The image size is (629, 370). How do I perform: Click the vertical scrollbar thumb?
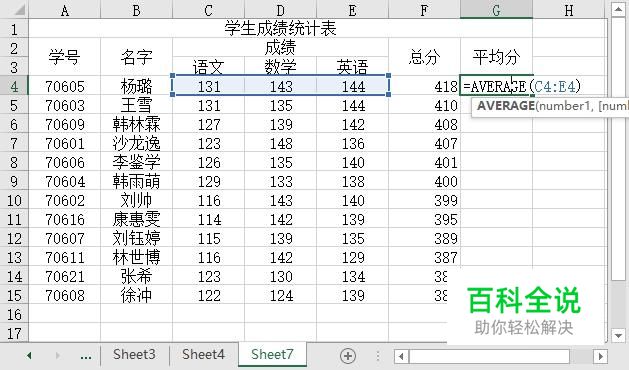pos(618,148)
